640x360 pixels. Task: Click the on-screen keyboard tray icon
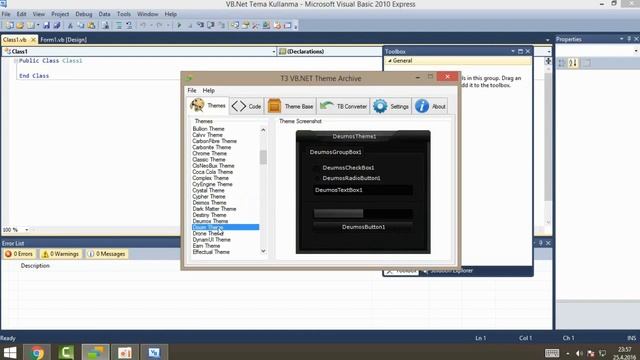552,353
